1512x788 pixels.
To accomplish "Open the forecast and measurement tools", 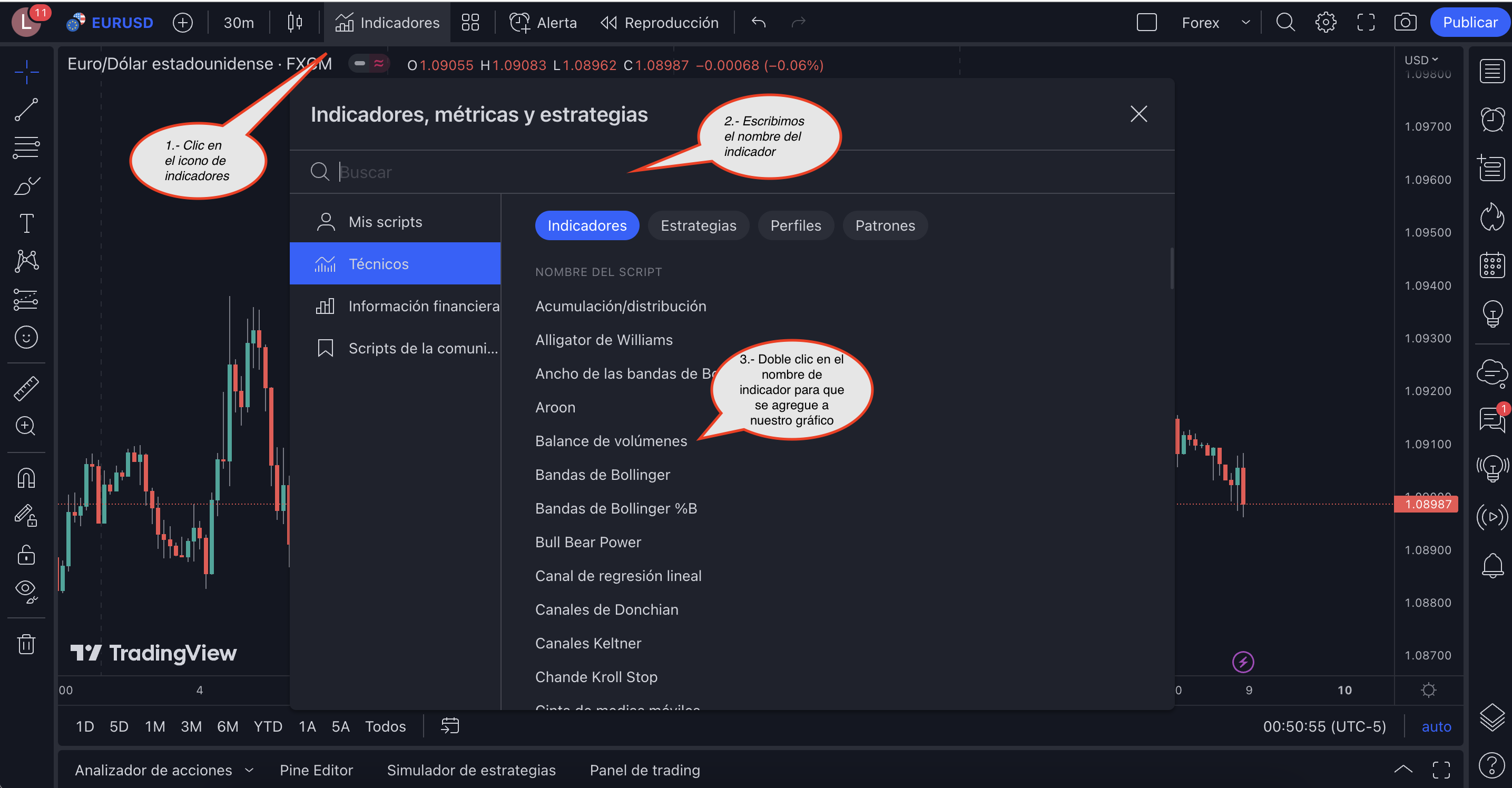I will 26,299.
